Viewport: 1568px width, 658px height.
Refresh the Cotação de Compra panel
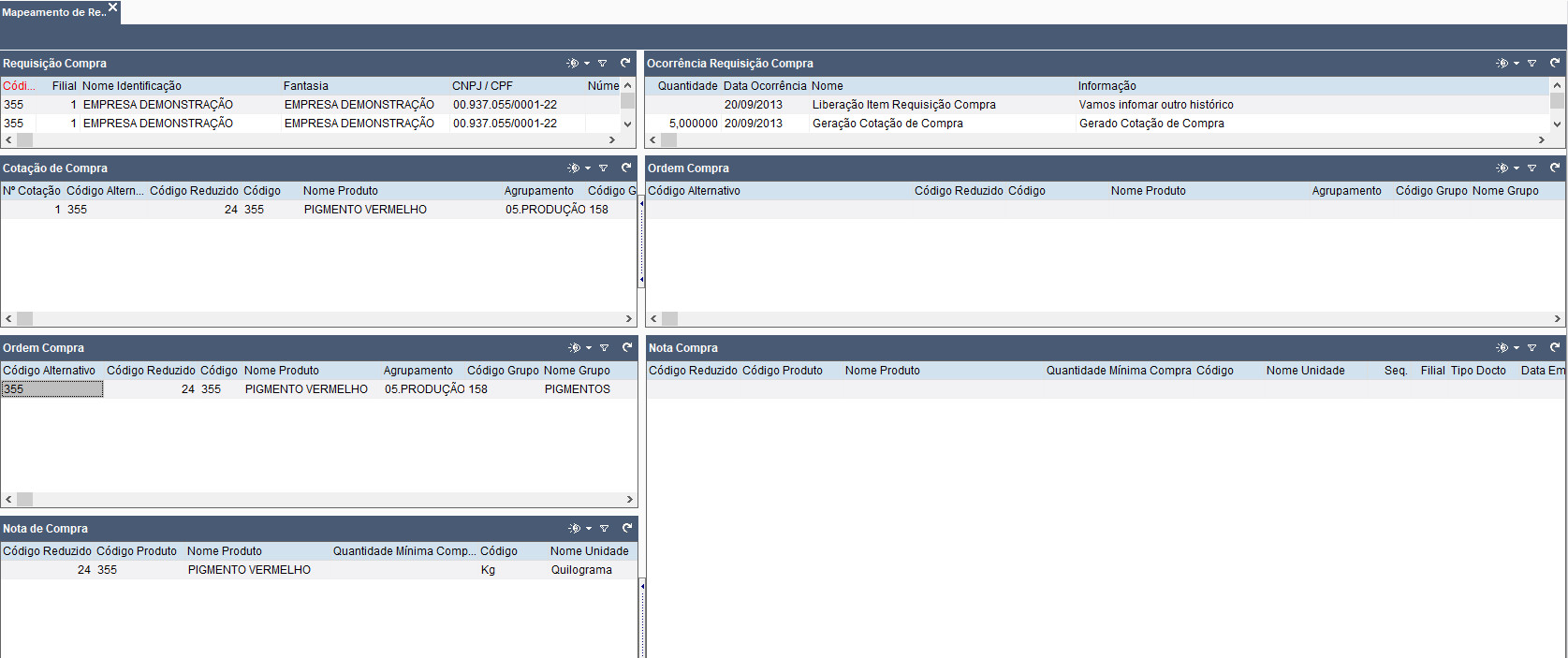626,168
